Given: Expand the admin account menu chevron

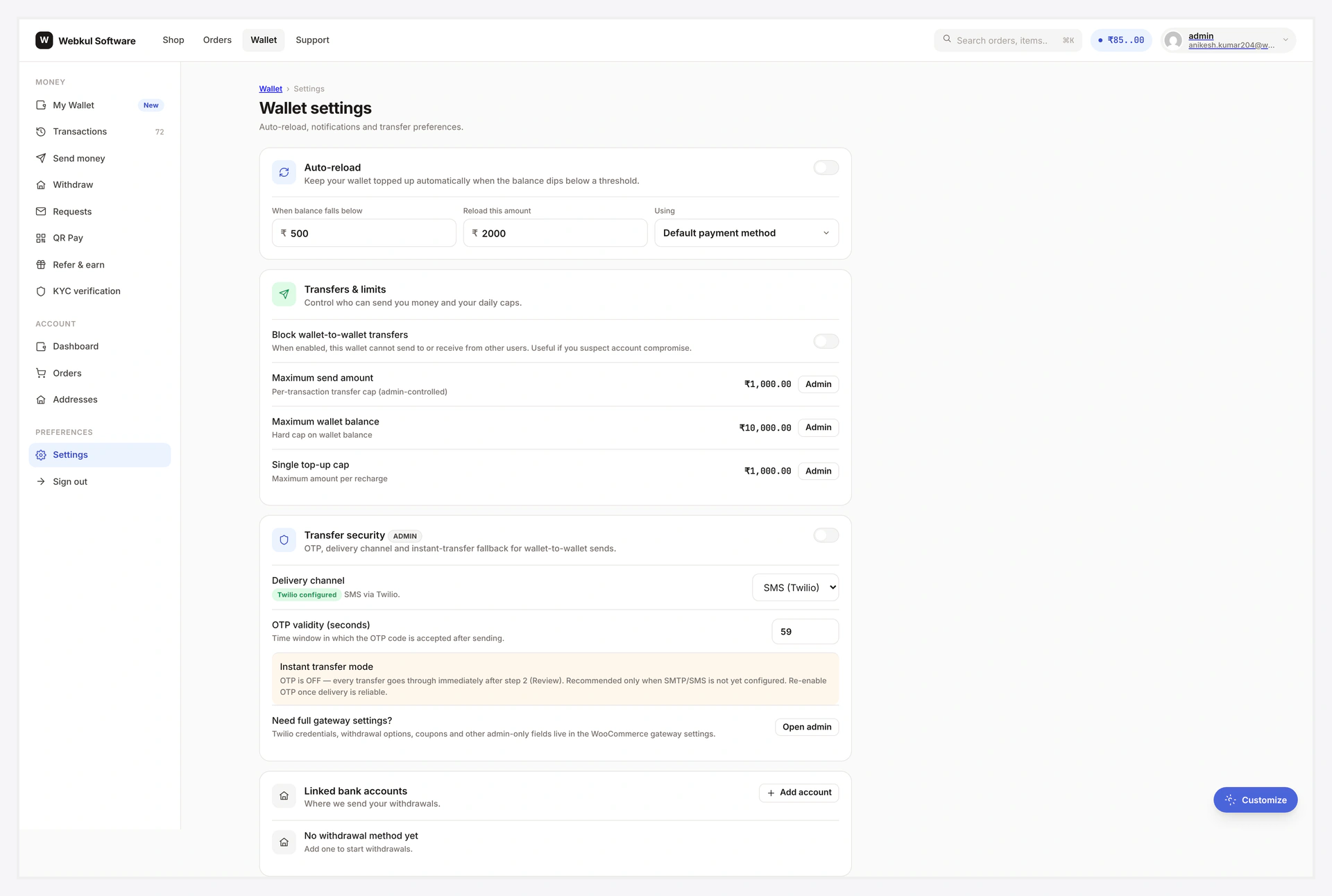Looking at the screenshot, I should tap(1286, 40).
